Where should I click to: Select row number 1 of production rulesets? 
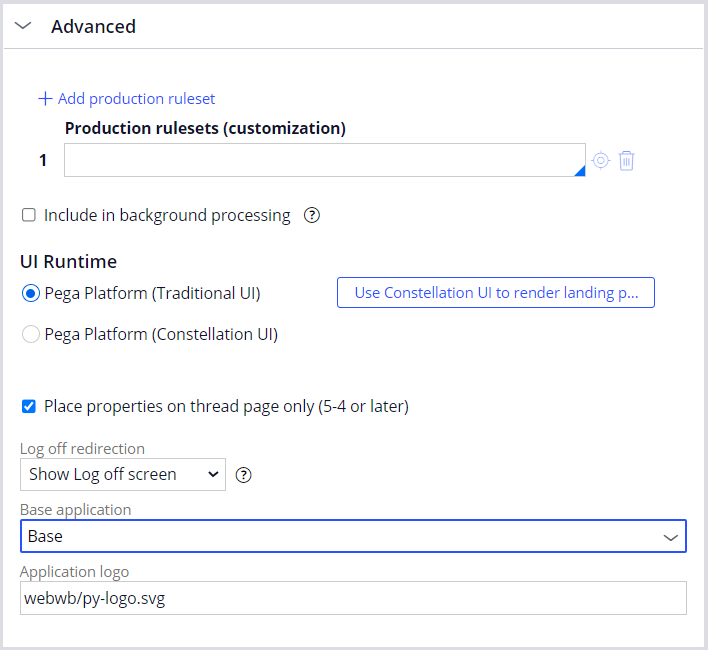coord(43,160)
